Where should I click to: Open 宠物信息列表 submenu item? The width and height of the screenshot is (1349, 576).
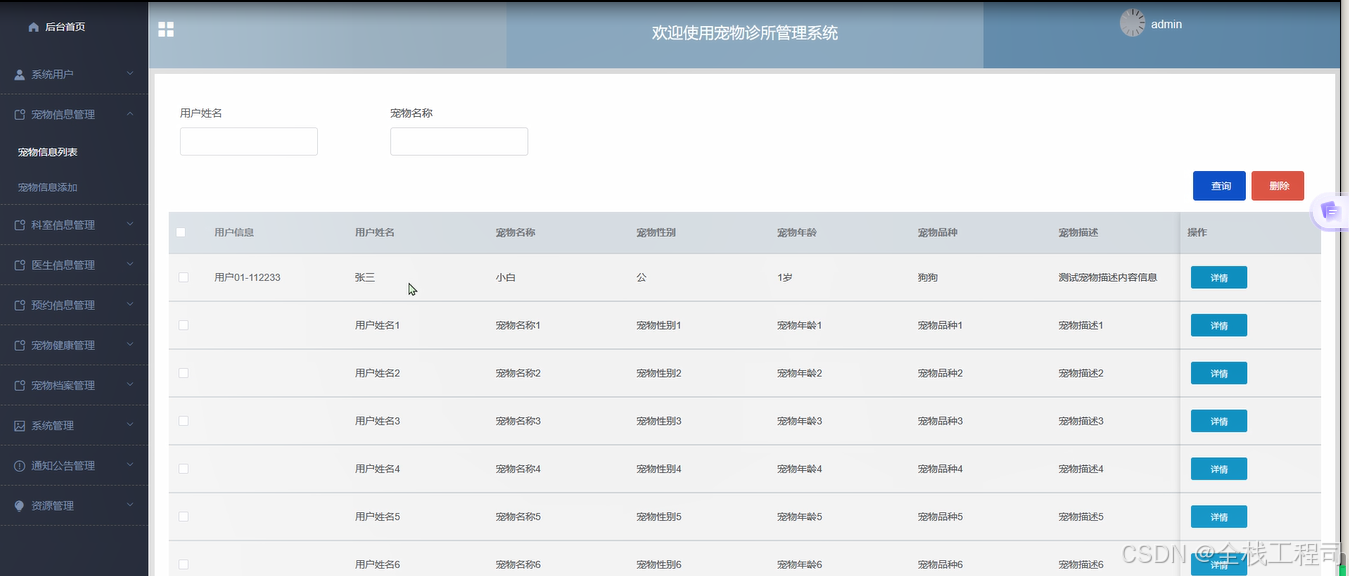tap(48, 152)
